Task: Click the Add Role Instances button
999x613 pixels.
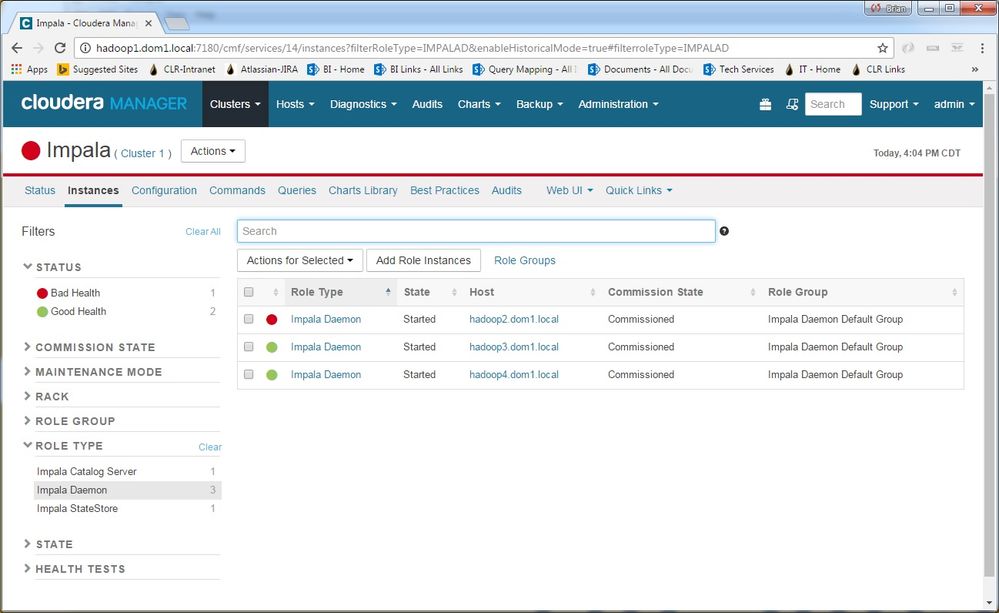Action: (x=423, y=260)
